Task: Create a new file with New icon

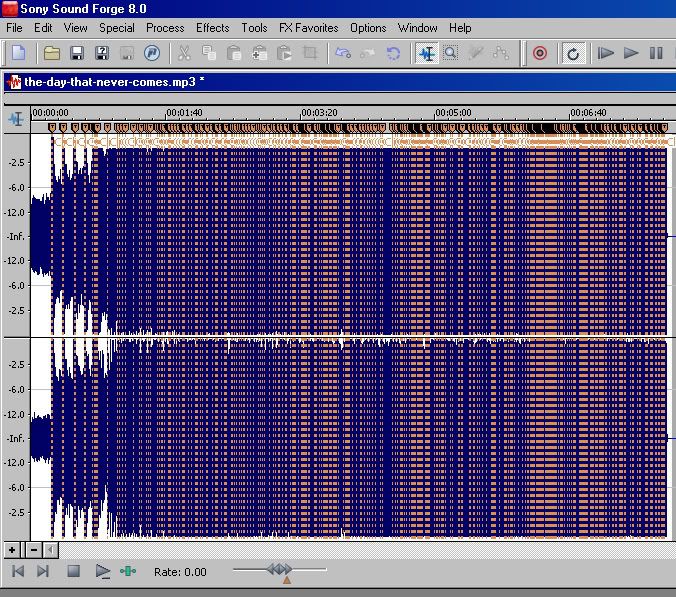Action: (19, 53)
